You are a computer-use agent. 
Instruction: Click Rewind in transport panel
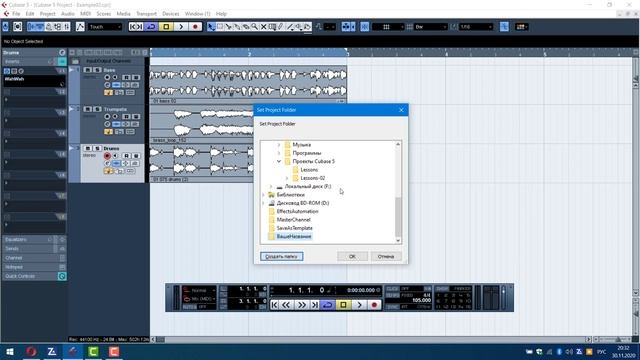[287, 305]
